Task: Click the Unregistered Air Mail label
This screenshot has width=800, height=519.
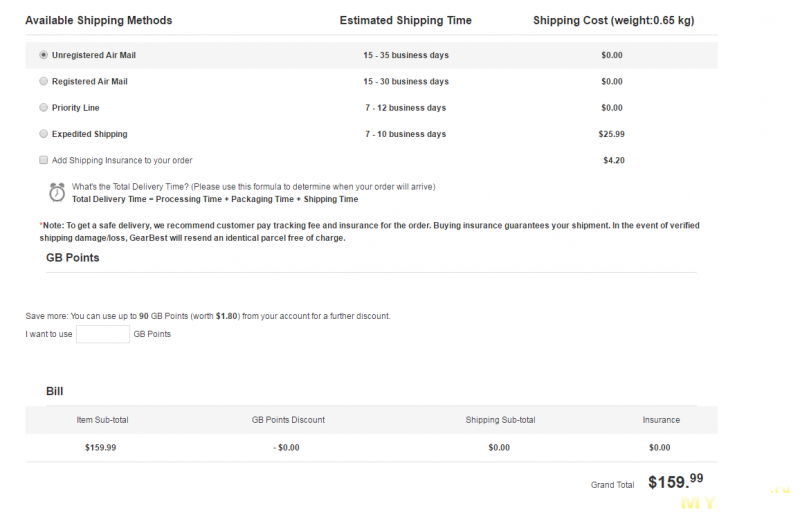Action: click(x=94, y=55)
